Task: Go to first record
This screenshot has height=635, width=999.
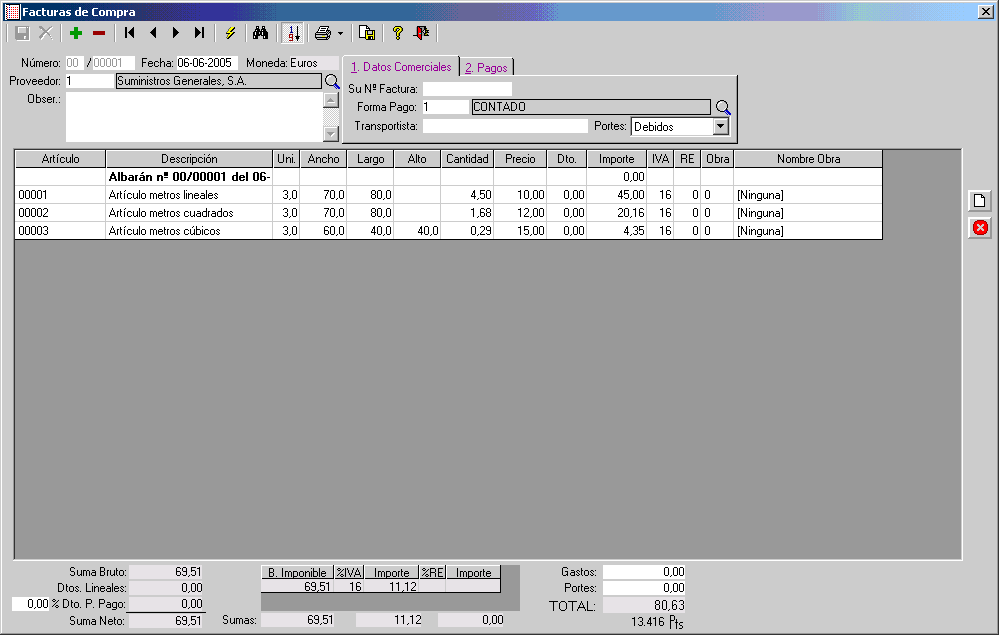Action: coord(129,33)
